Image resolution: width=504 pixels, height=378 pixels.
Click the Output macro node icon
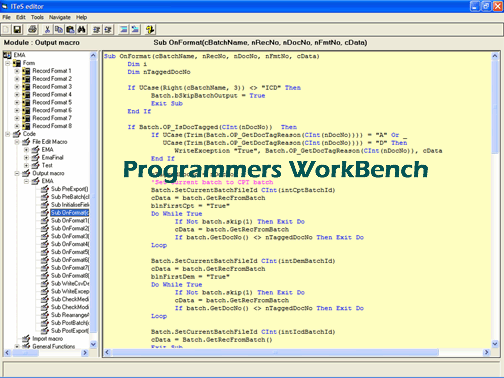click(26, 173)
